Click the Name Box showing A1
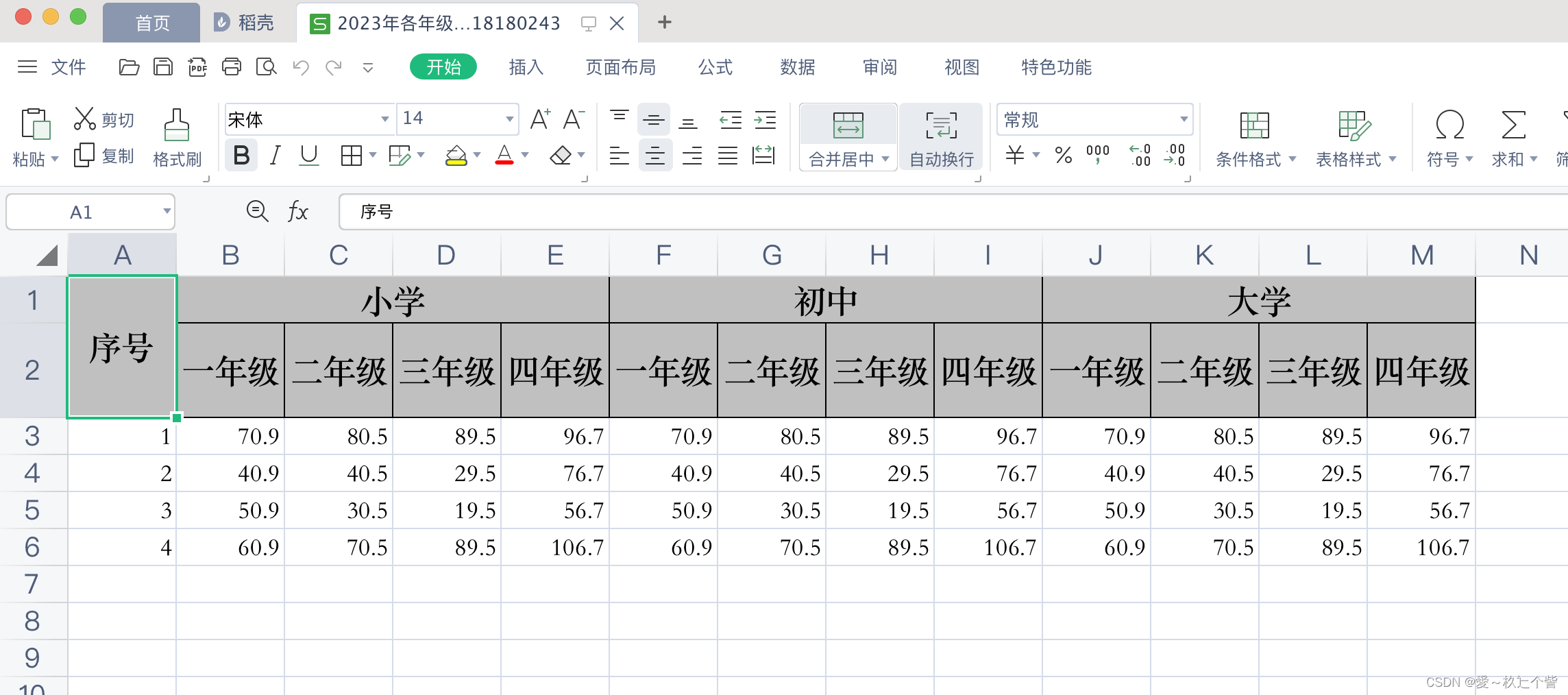1568x695 pixels. [82, 212]
